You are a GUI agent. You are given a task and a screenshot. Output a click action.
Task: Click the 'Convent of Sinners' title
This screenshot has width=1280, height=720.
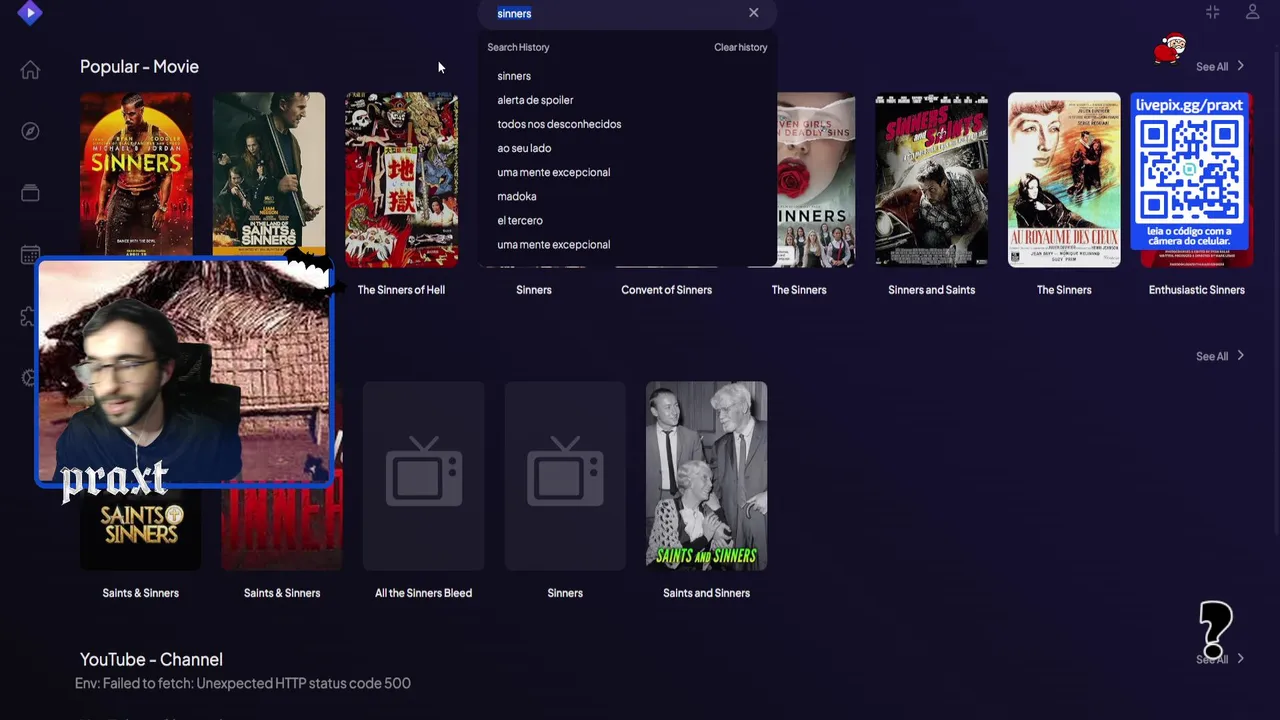[x=666, y=290]
